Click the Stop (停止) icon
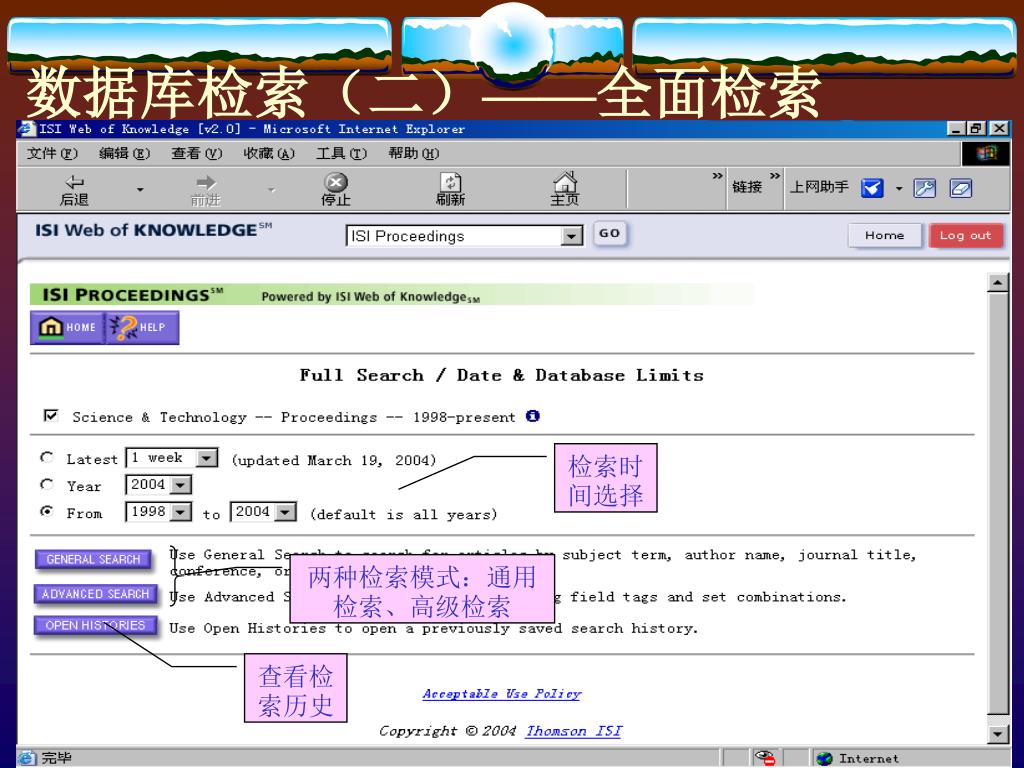The width and height of the screenshot is (1024, 768). click(x=336, y=182)
